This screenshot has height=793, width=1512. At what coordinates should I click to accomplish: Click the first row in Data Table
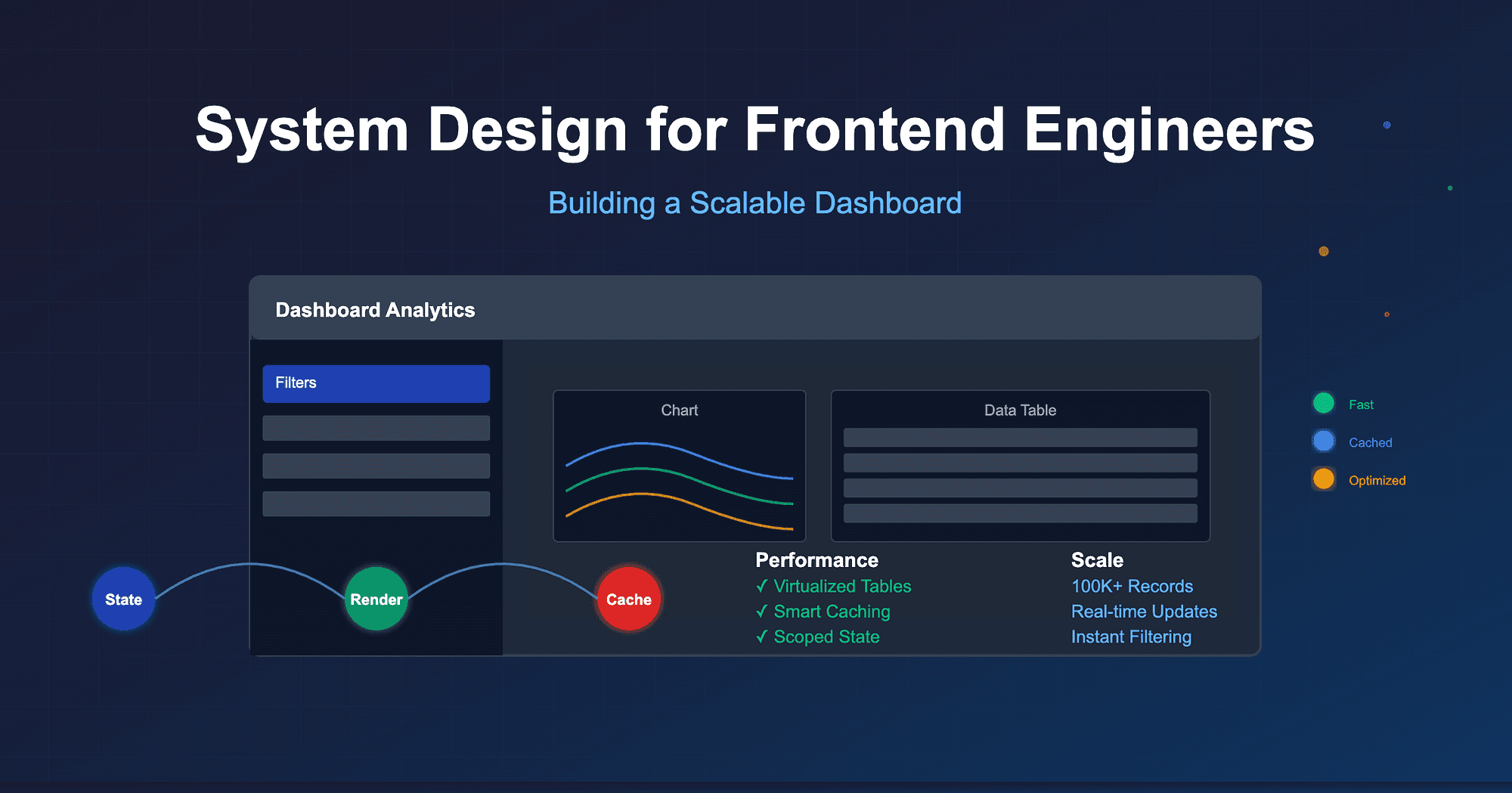(1020, 438)
